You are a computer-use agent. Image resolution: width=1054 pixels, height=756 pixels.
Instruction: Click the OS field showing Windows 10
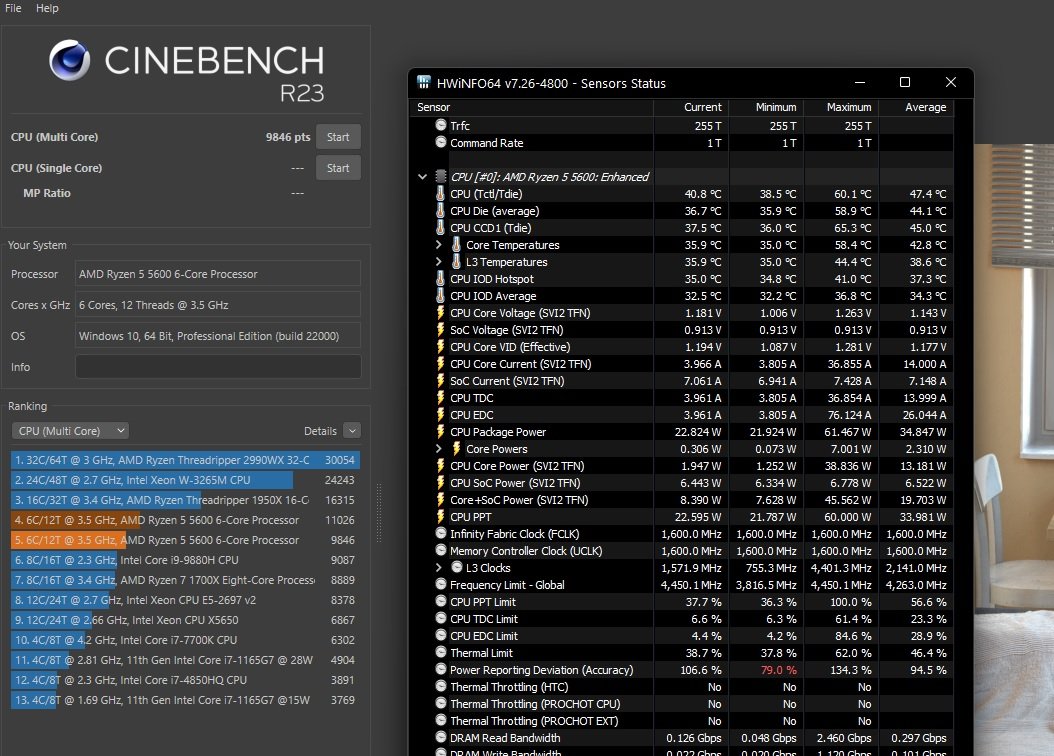(218, 336)
